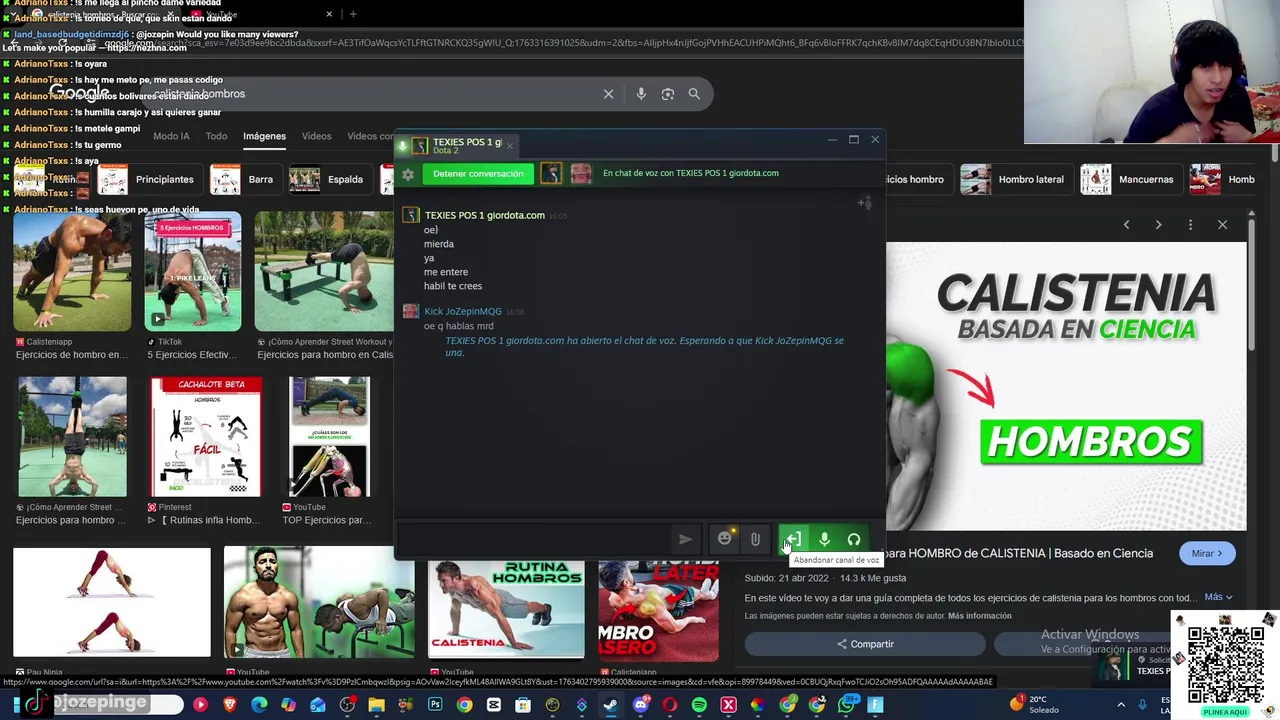Click Detener conversación button

[478, 173]
